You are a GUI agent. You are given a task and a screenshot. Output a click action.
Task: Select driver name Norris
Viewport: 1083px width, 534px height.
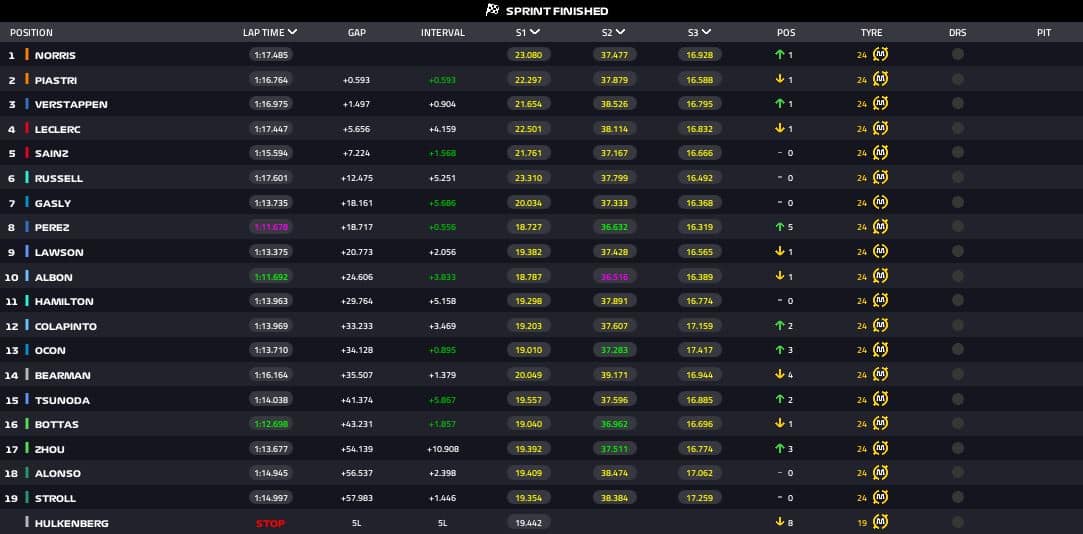click(55, 55)
